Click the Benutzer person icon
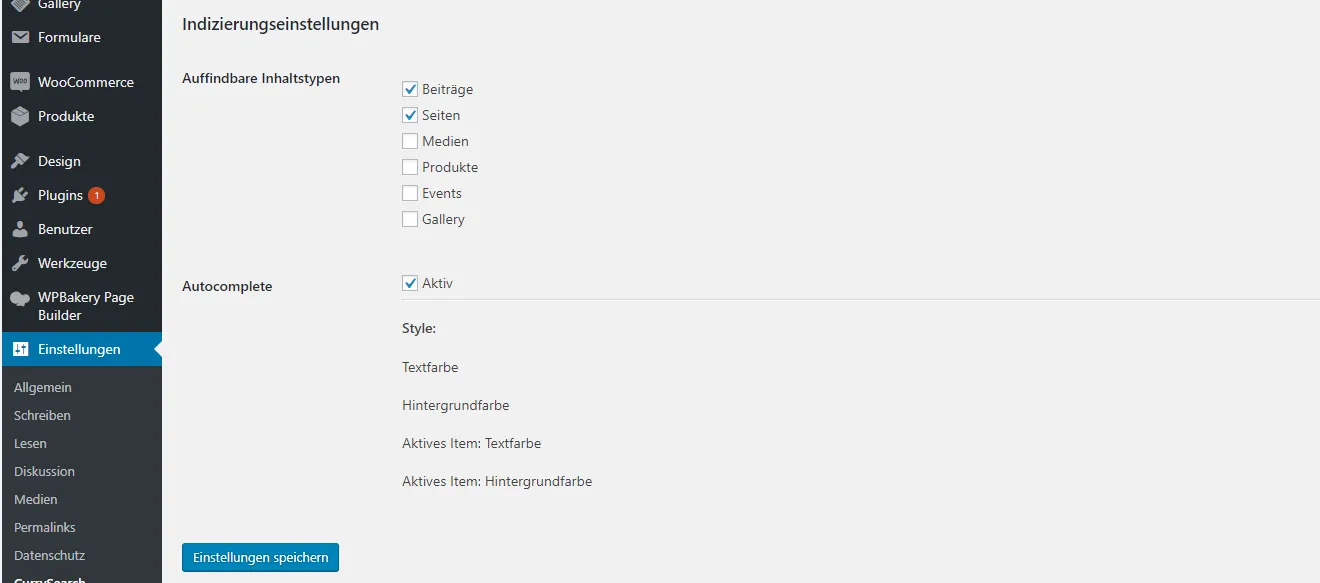The height and width of the screenshot is (583, 1320). pos(20,229)
